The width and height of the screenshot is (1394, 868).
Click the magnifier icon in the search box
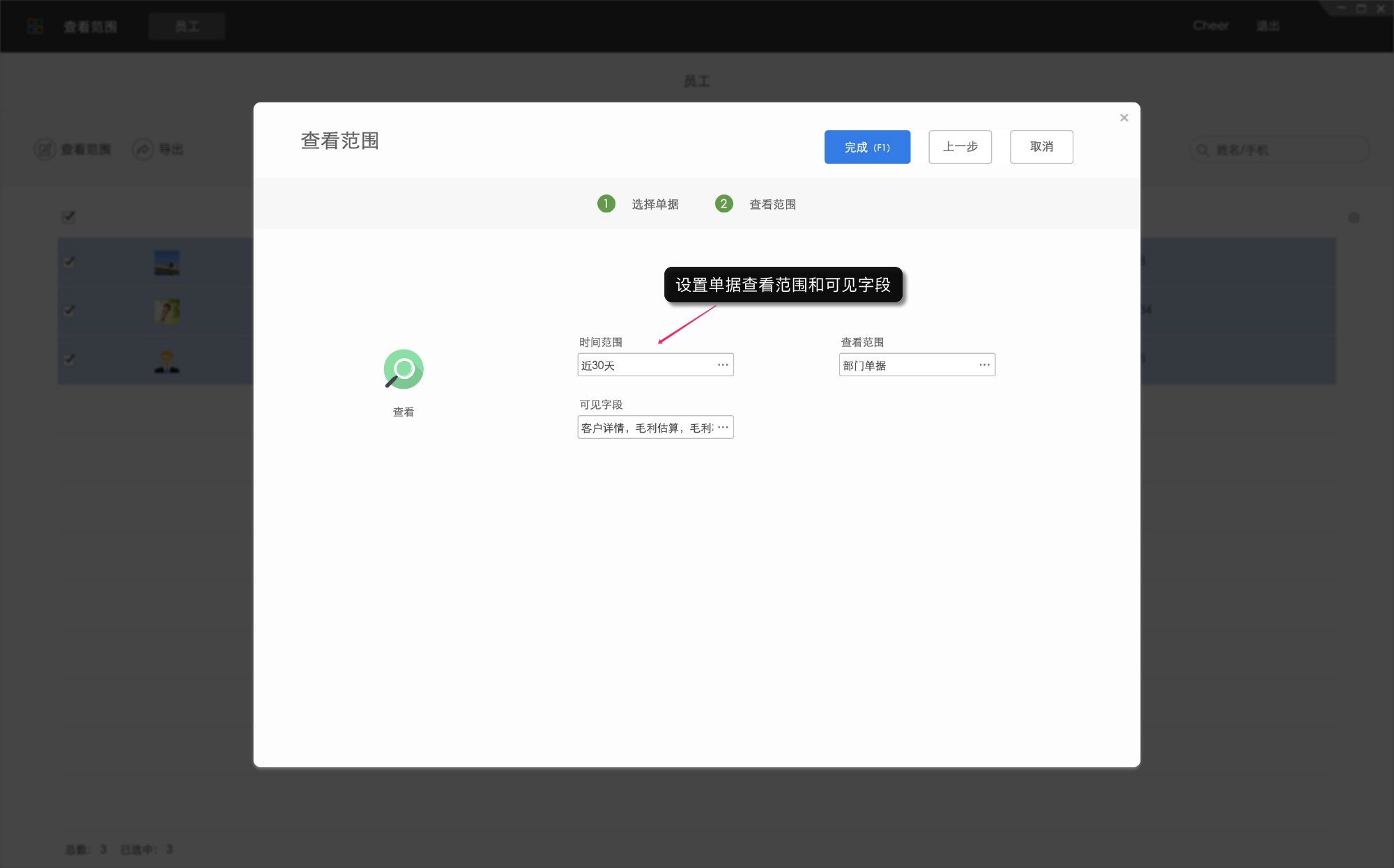(1204, 149)
